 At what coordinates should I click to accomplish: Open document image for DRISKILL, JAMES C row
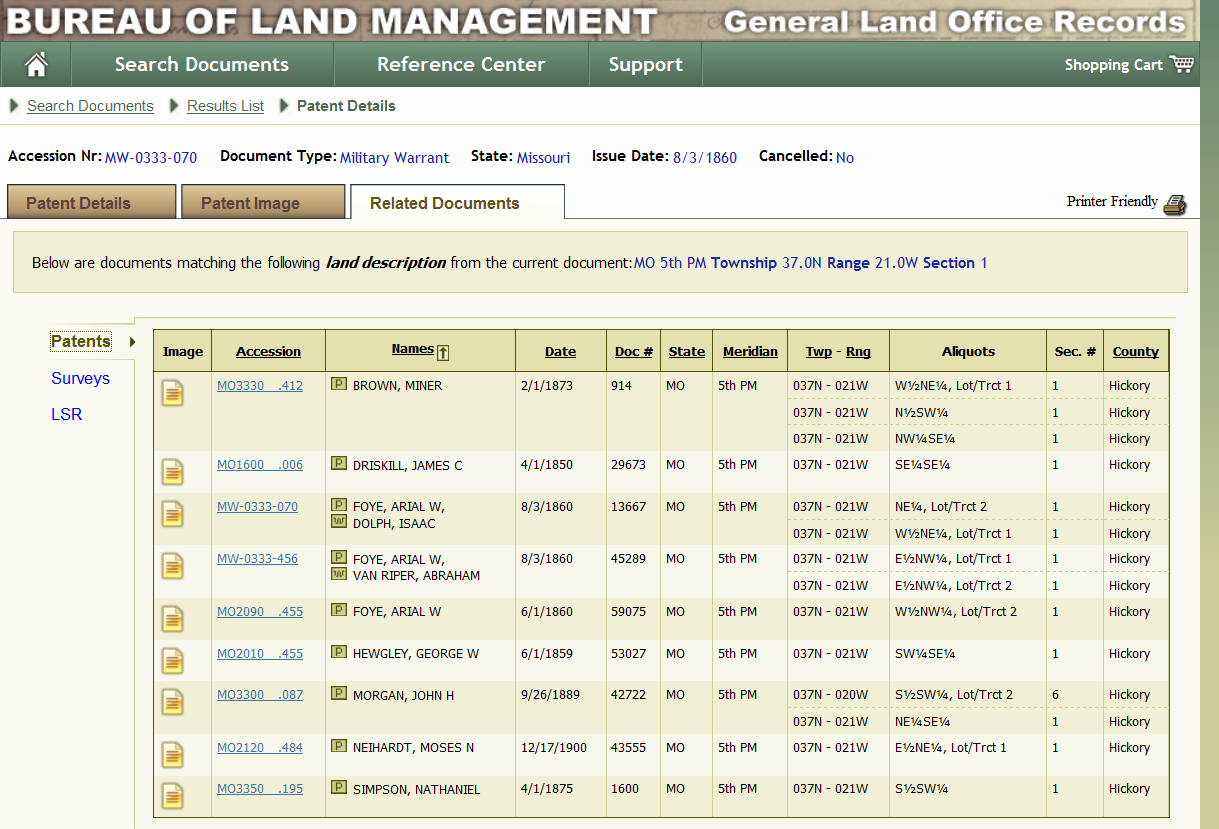click(173, 472)
